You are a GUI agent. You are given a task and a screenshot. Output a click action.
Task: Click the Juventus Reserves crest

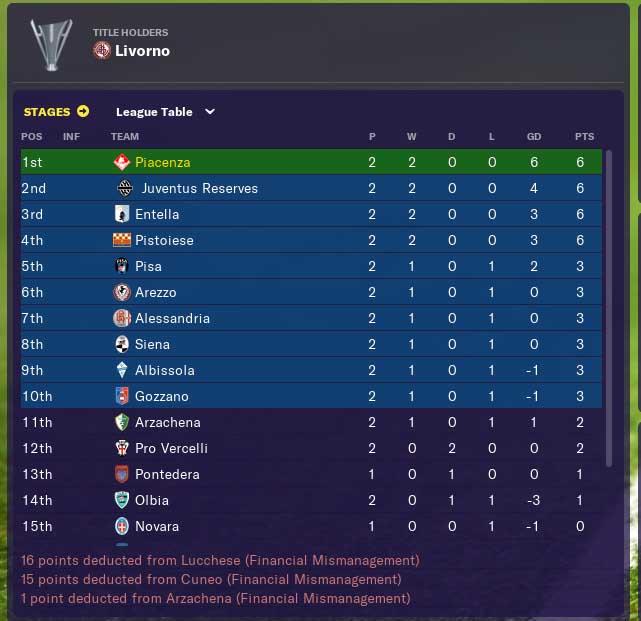click(x=125, y=188)
